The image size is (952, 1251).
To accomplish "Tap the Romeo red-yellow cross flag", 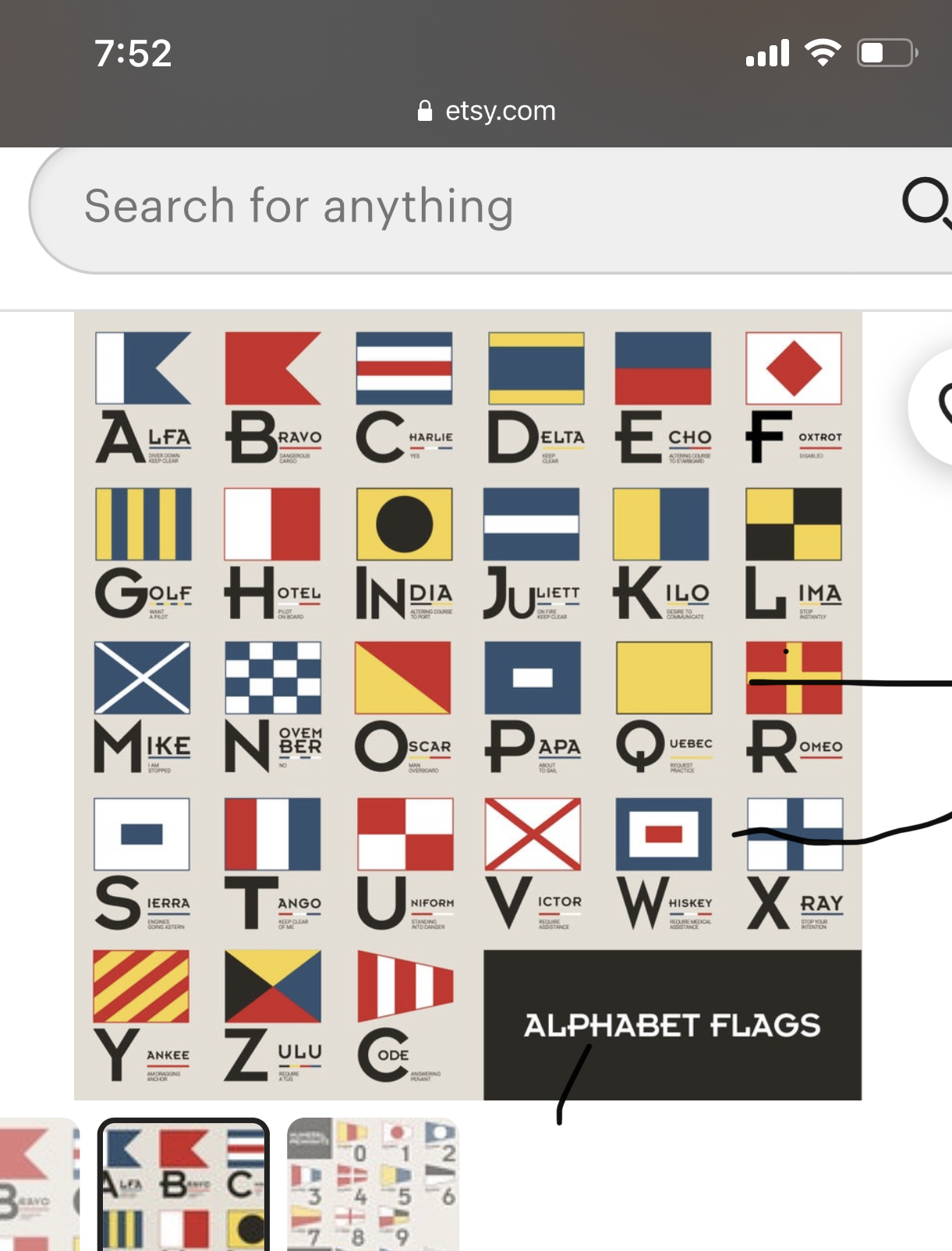I will tap(794, 678).
